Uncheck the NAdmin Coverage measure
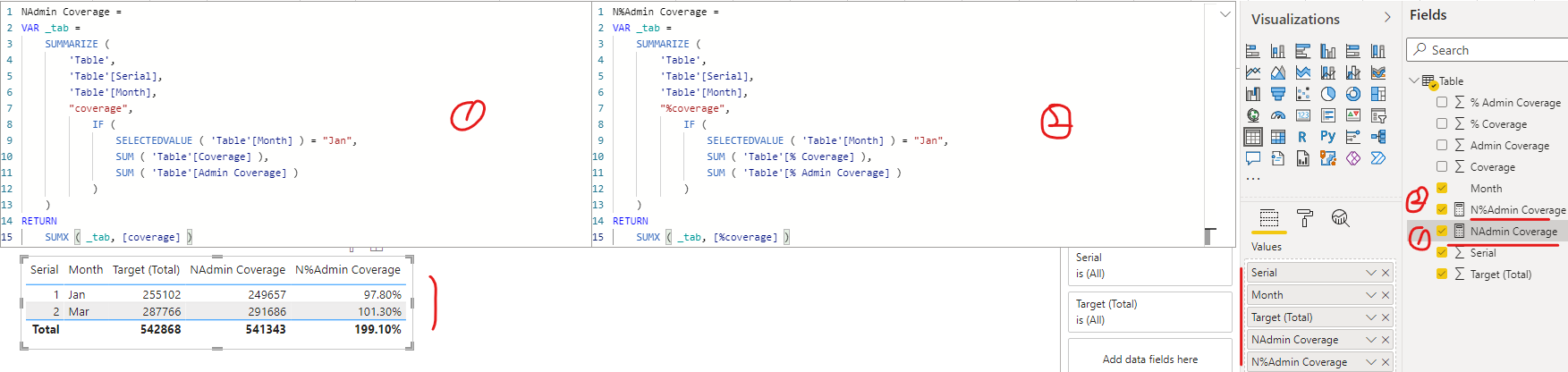 coord(1442,231)
